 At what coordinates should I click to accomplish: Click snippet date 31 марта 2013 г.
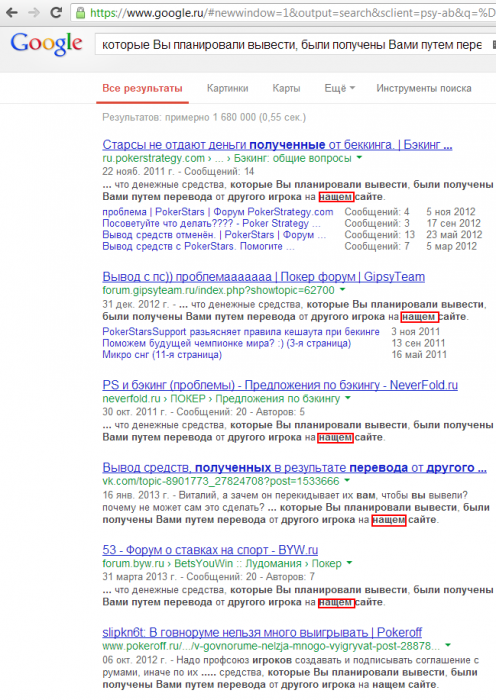(139, 577)
